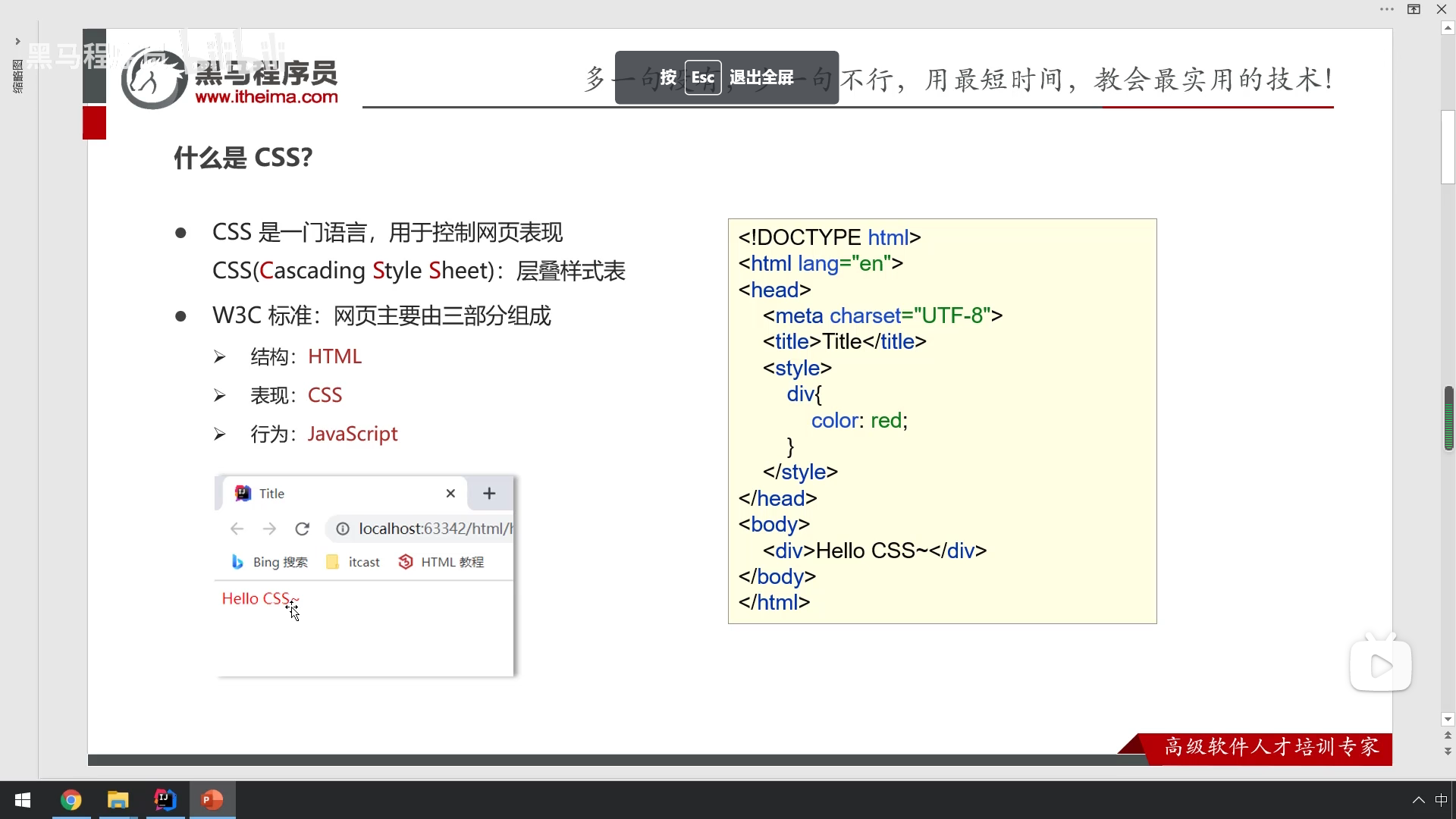
Task: Toggle the Chinese input method indicator
Action: click(1441, 800)
